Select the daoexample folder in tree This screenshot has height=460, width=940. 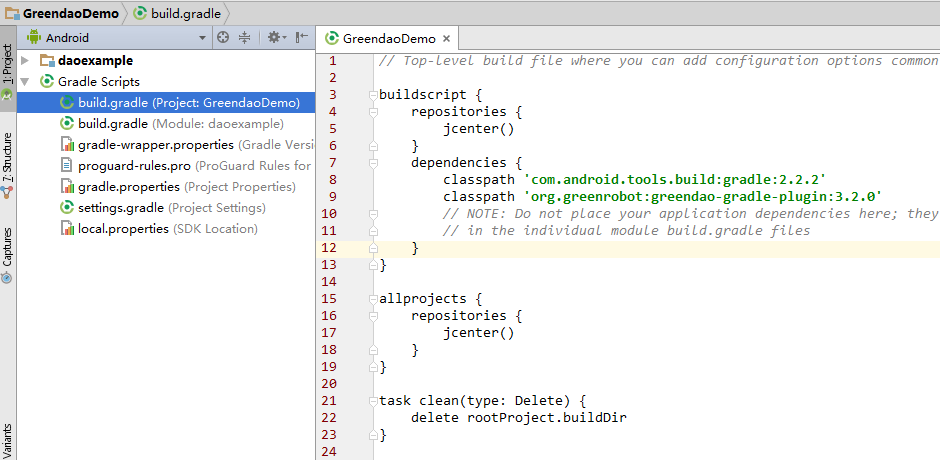(x=95, y=61)
